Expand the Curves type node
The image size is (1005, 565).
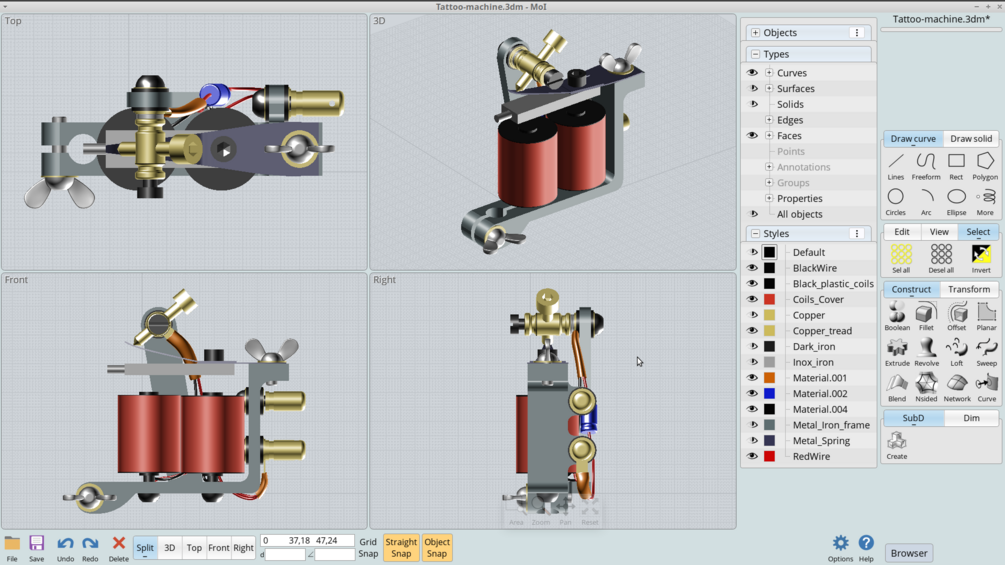[x=769, y=73]
